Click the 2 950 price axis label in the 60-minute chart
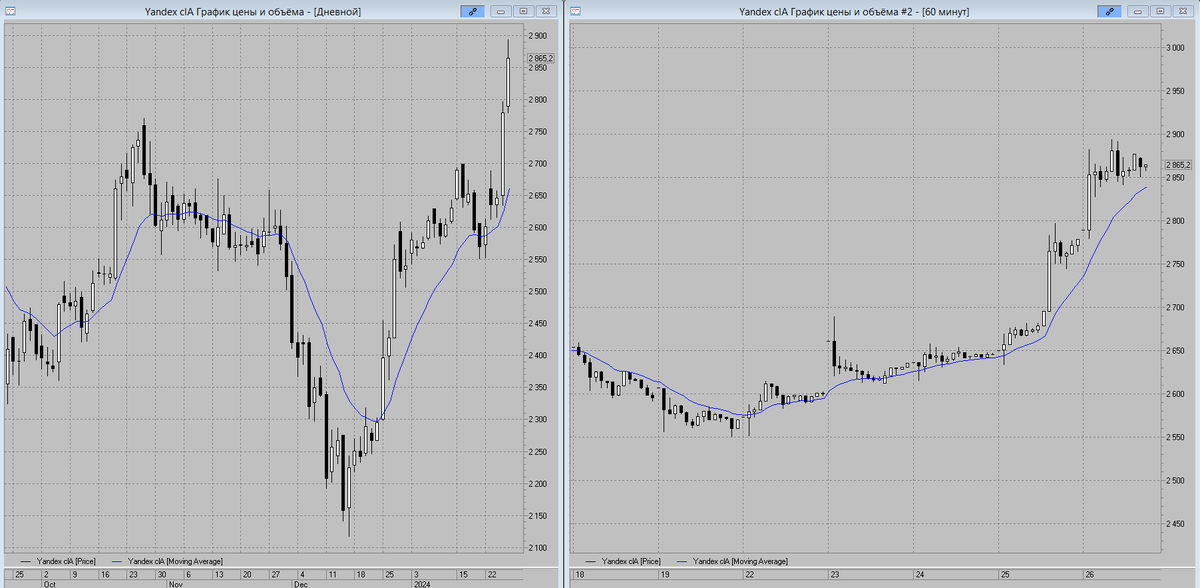 (x=1176, y=91)
